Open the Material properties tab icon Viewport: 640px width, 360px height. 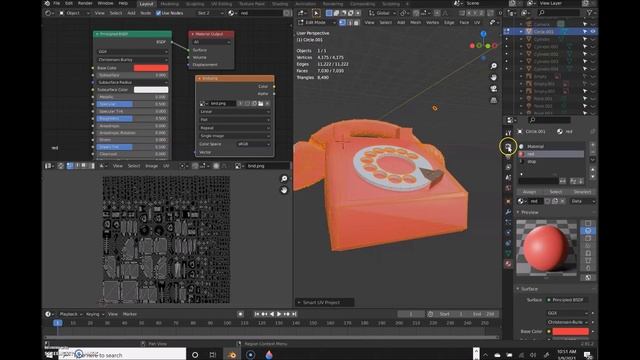508,264
